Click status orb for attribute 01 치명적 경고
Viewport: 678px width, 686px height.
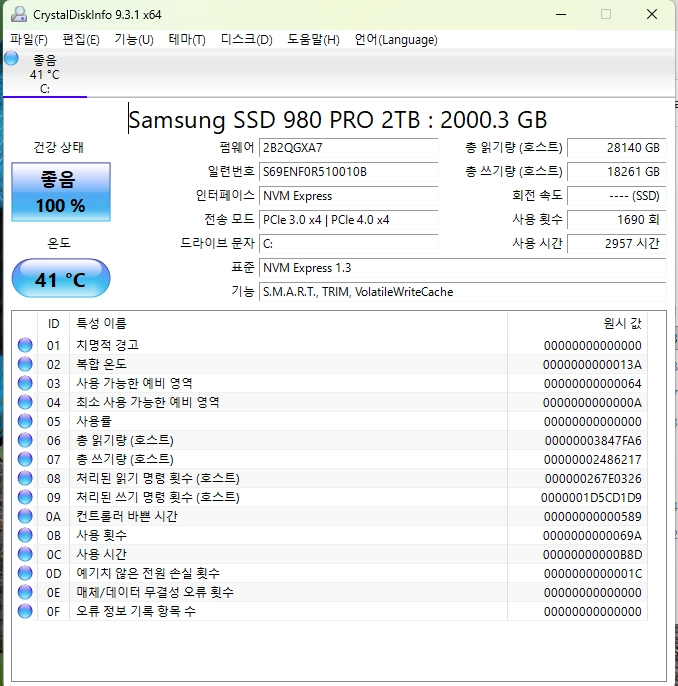pos(25,345)
